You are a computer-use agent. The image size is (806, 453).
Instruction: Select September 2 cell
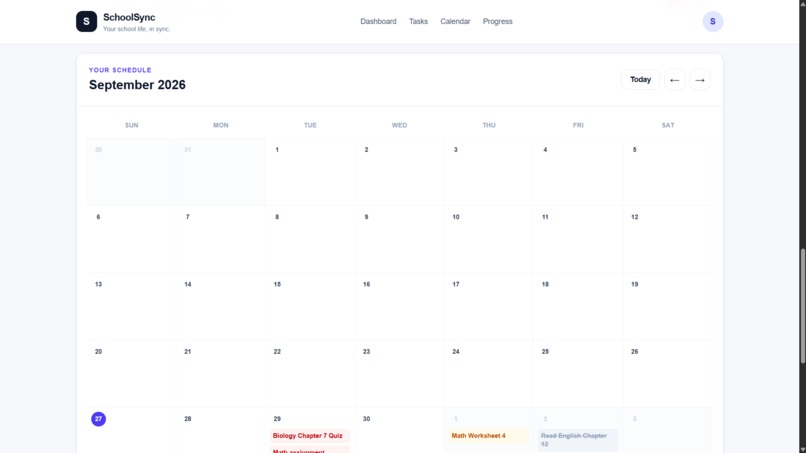pos(399,172)
